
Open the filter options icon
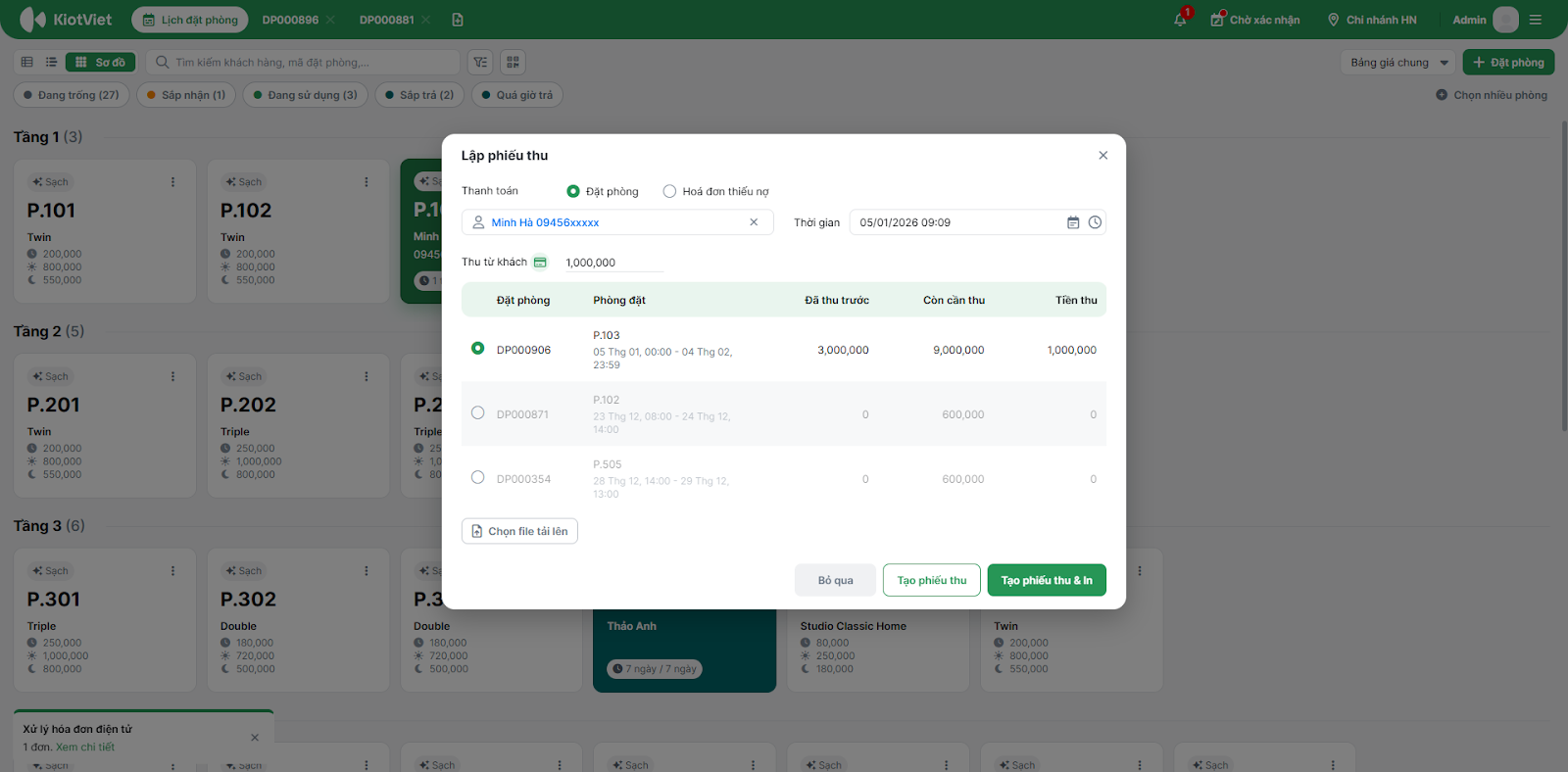tap(480, 62)
